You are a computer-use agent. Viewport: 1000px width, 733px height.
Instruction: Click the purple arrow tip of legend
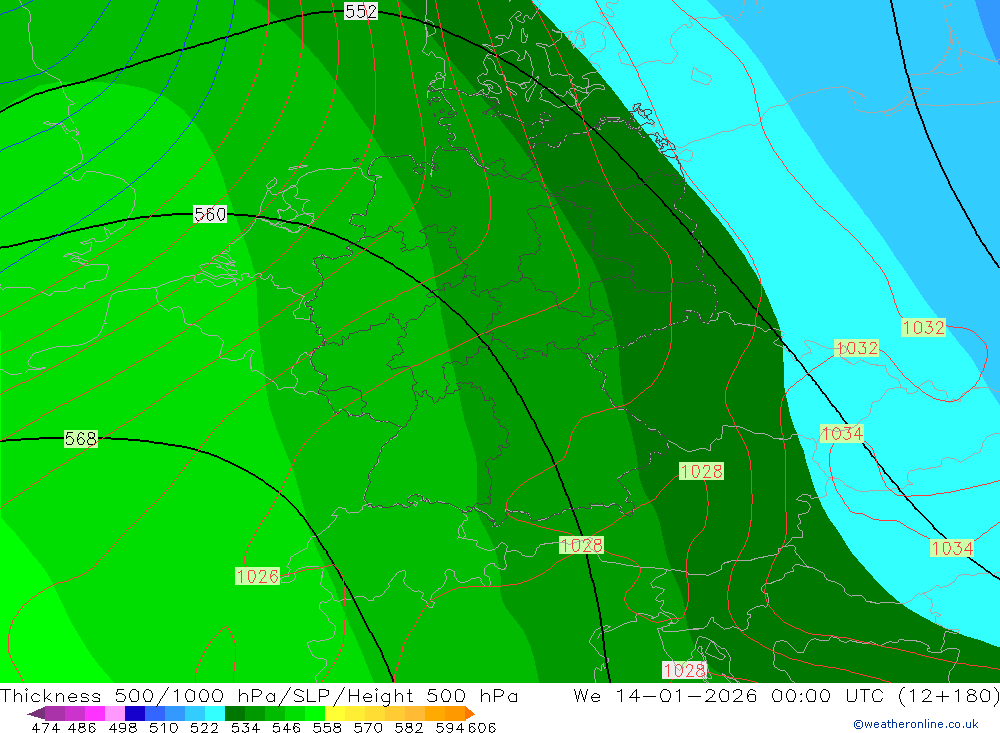36,713
